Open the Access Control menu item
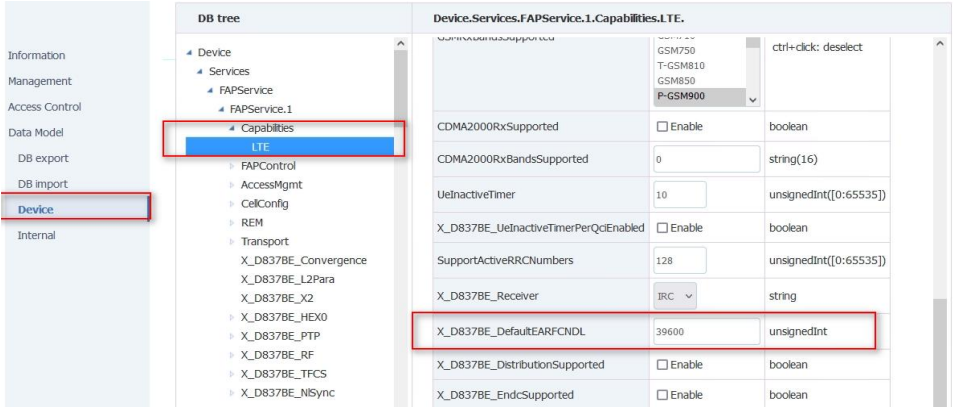This screenshot has width=955, height=416. click(44, 106)
